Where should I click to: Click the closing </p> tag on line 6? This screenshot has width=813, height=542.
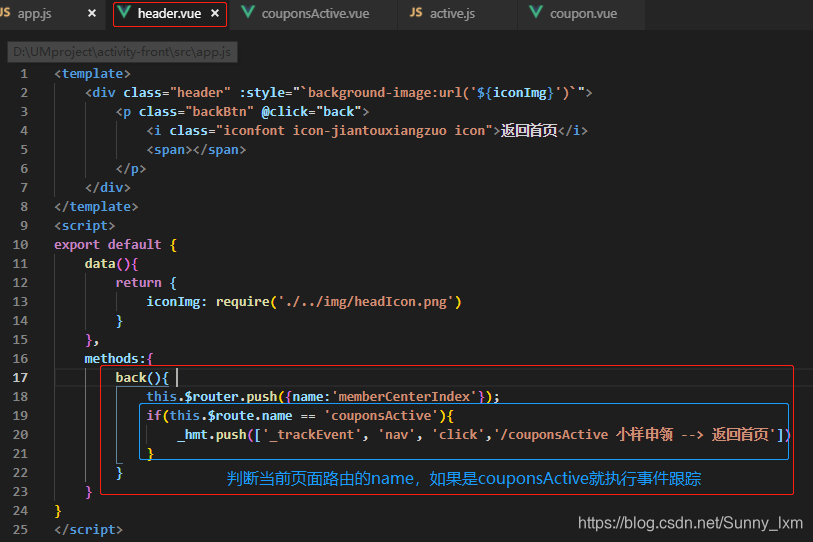pos(131,169)
